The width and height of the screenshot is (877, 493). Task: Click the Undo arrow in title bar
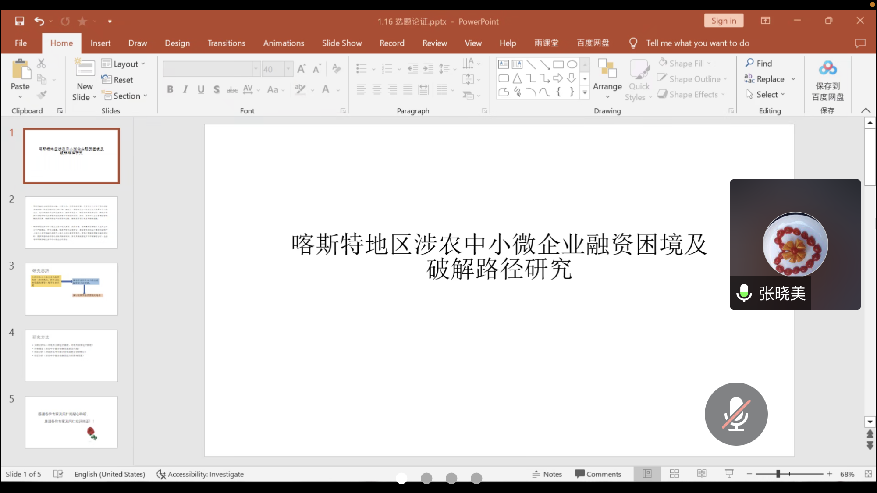pyautogui.click(x=39, y=20)
